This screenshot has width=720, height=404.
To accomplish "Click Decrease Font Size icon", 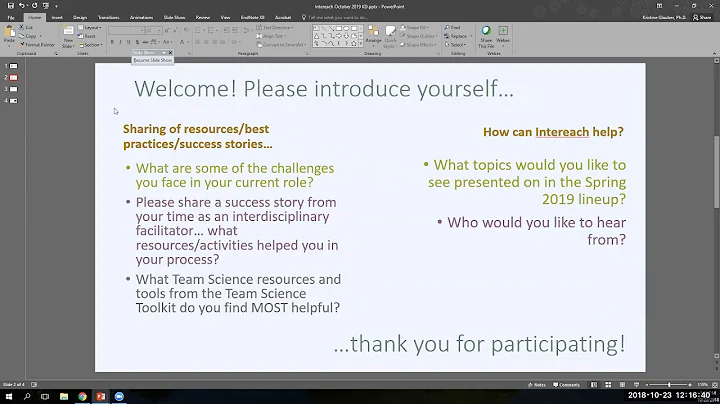I will tap(175, 30).
